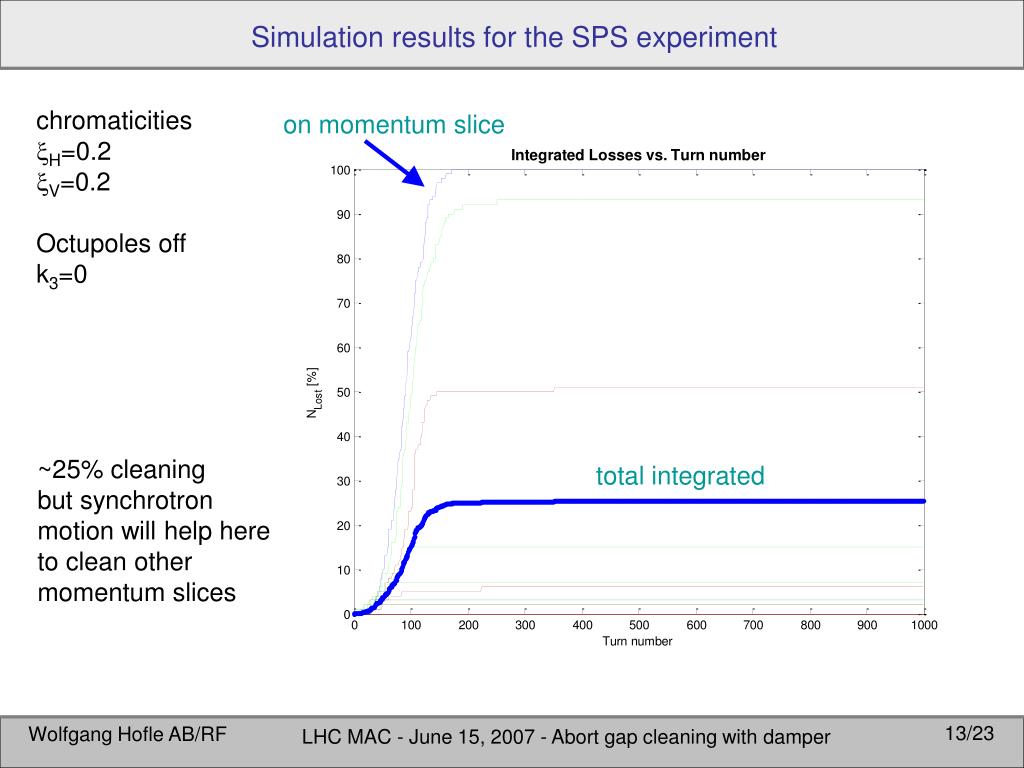Select the 'but synchrotron' text line
Screen dimensions: 1024x768
point(125,501)
